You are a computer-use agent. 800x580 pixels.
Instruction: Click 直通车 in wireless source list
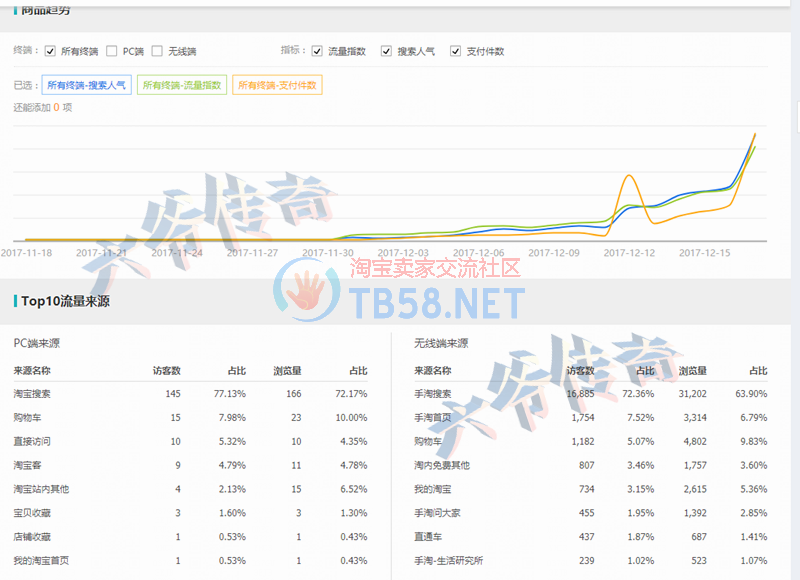(428, 537)
